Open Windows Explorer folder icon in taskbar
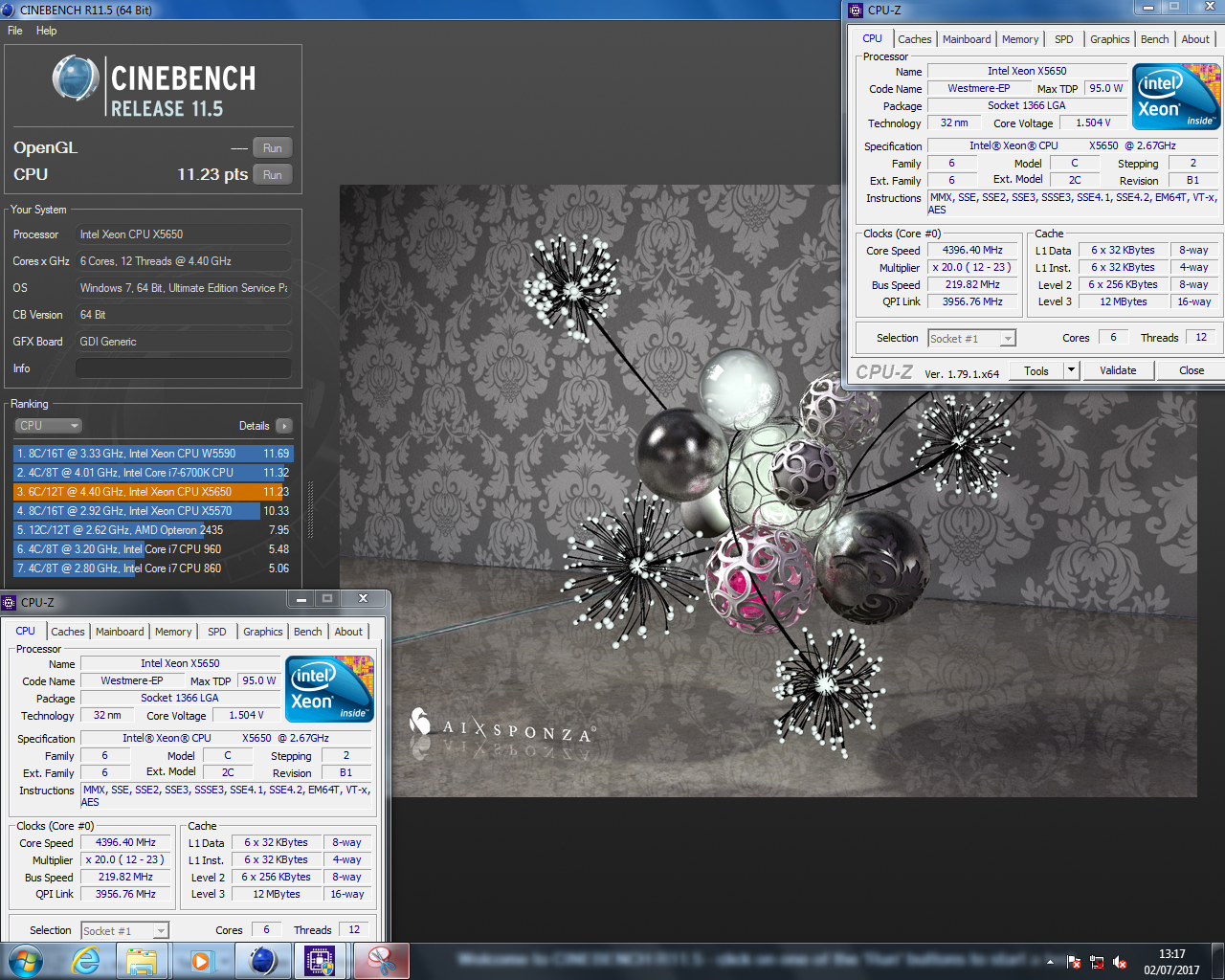The height and width of the screenshot is (980, 1225). 142,960
